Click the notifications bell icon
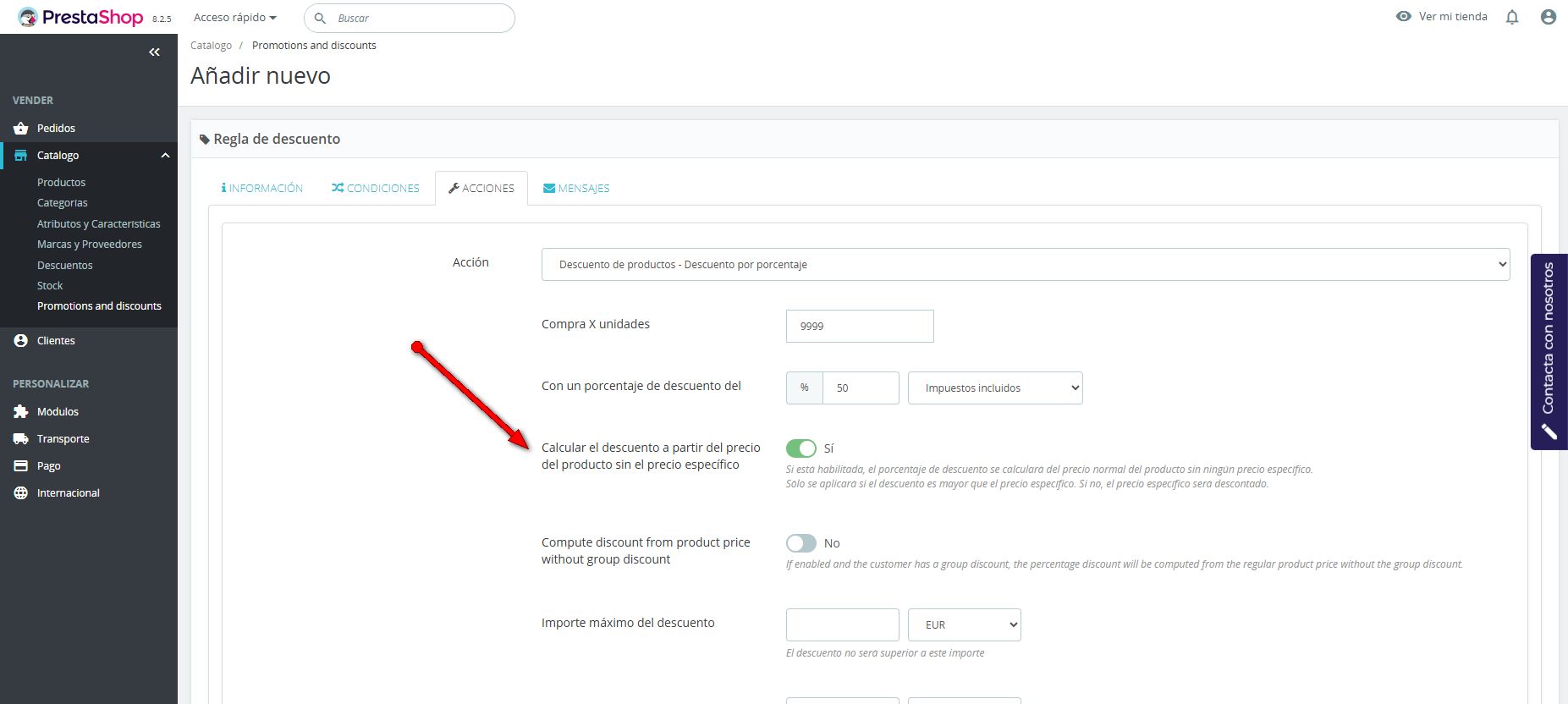This screenshot has width=1568, height=704. point(1512,17)
